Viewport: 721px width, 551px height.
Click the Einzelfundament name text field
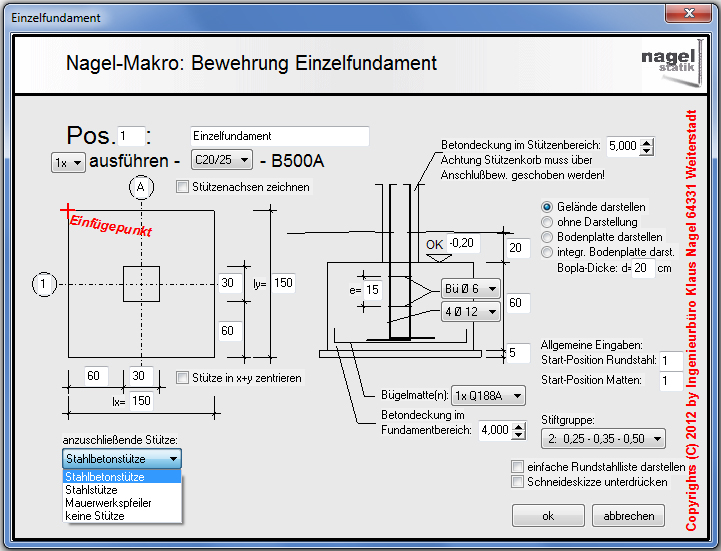tap(279, 136)
